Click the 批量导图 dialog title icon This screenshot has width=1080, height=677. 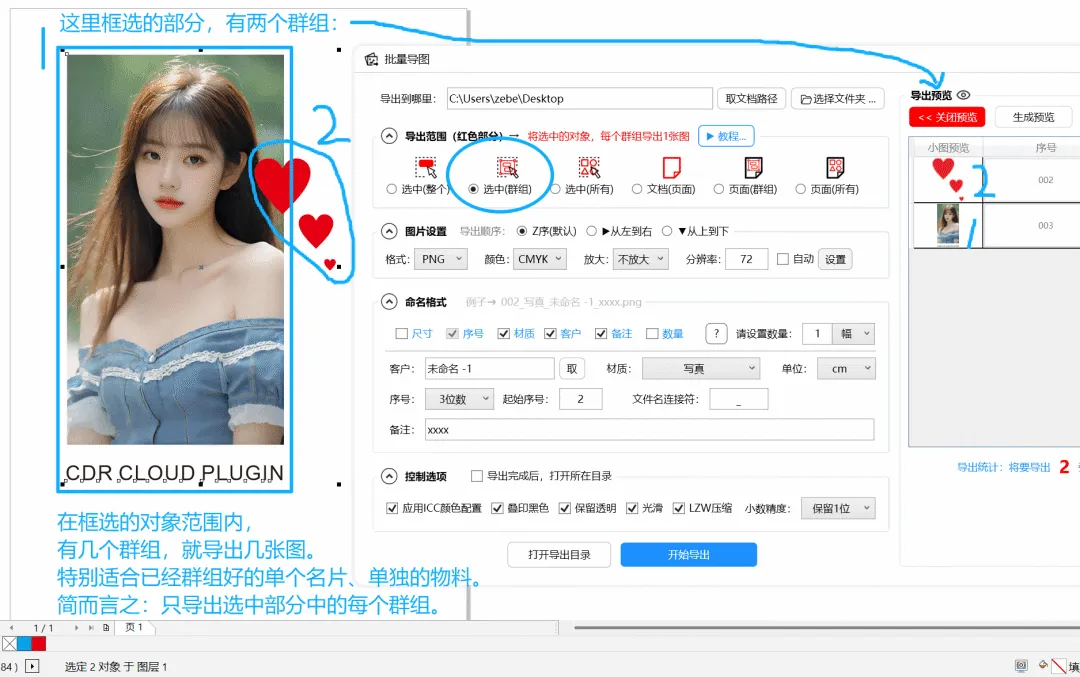click(x=371, y=59)
